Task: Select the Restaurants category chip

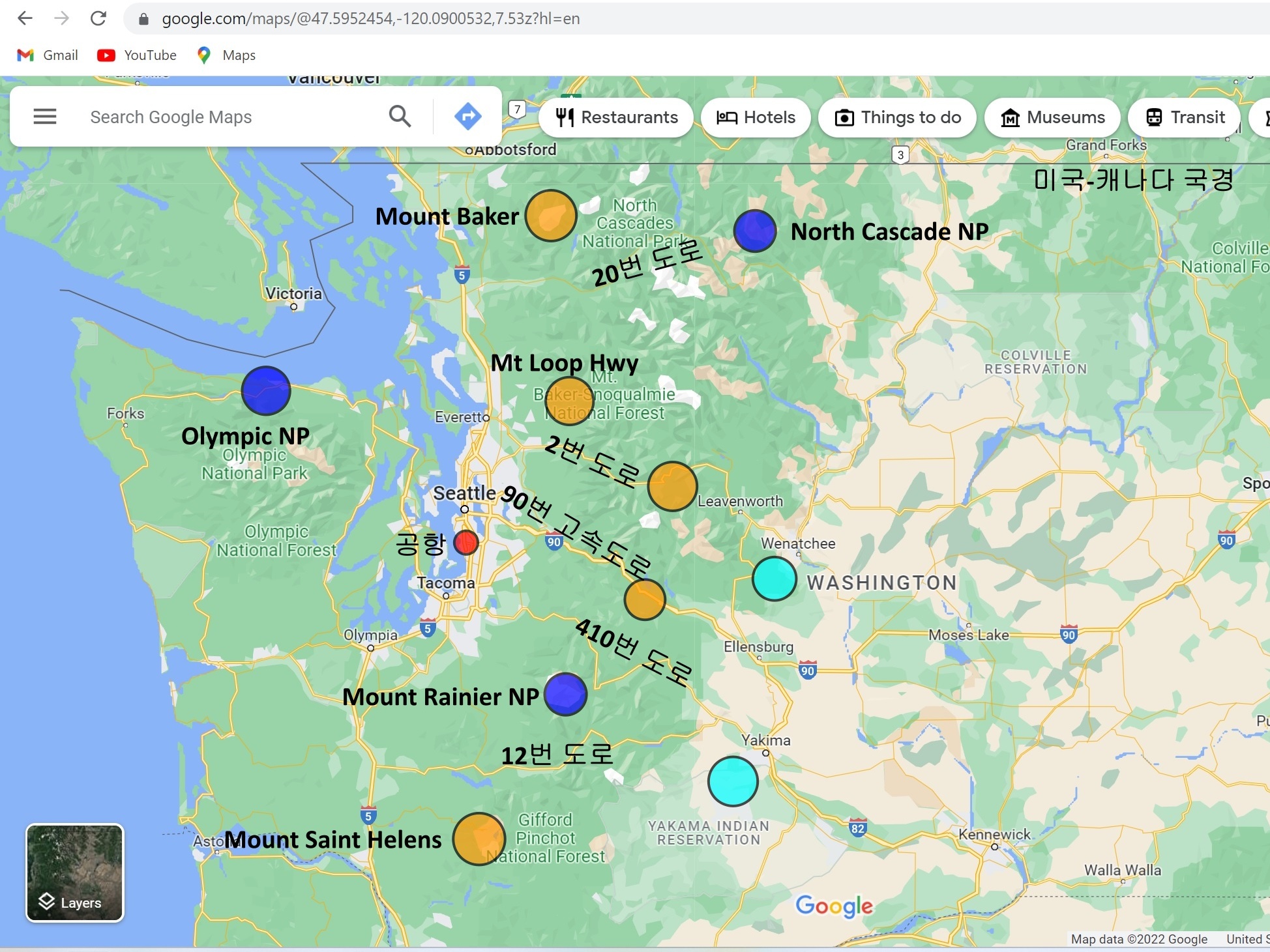Action: pyautogui.click(x=617, y=117)
